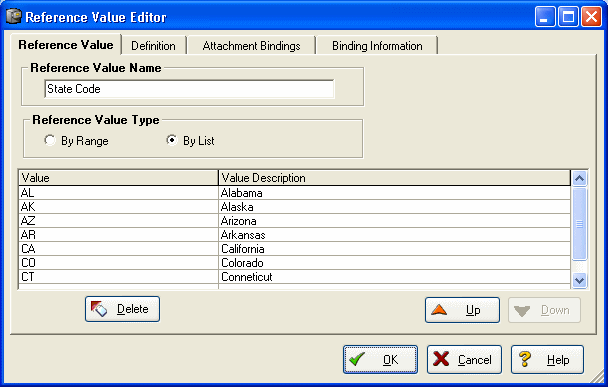Viewport: 608px width, 387px height.
Task: Select the By Range radio button
Action: (49, 140)
